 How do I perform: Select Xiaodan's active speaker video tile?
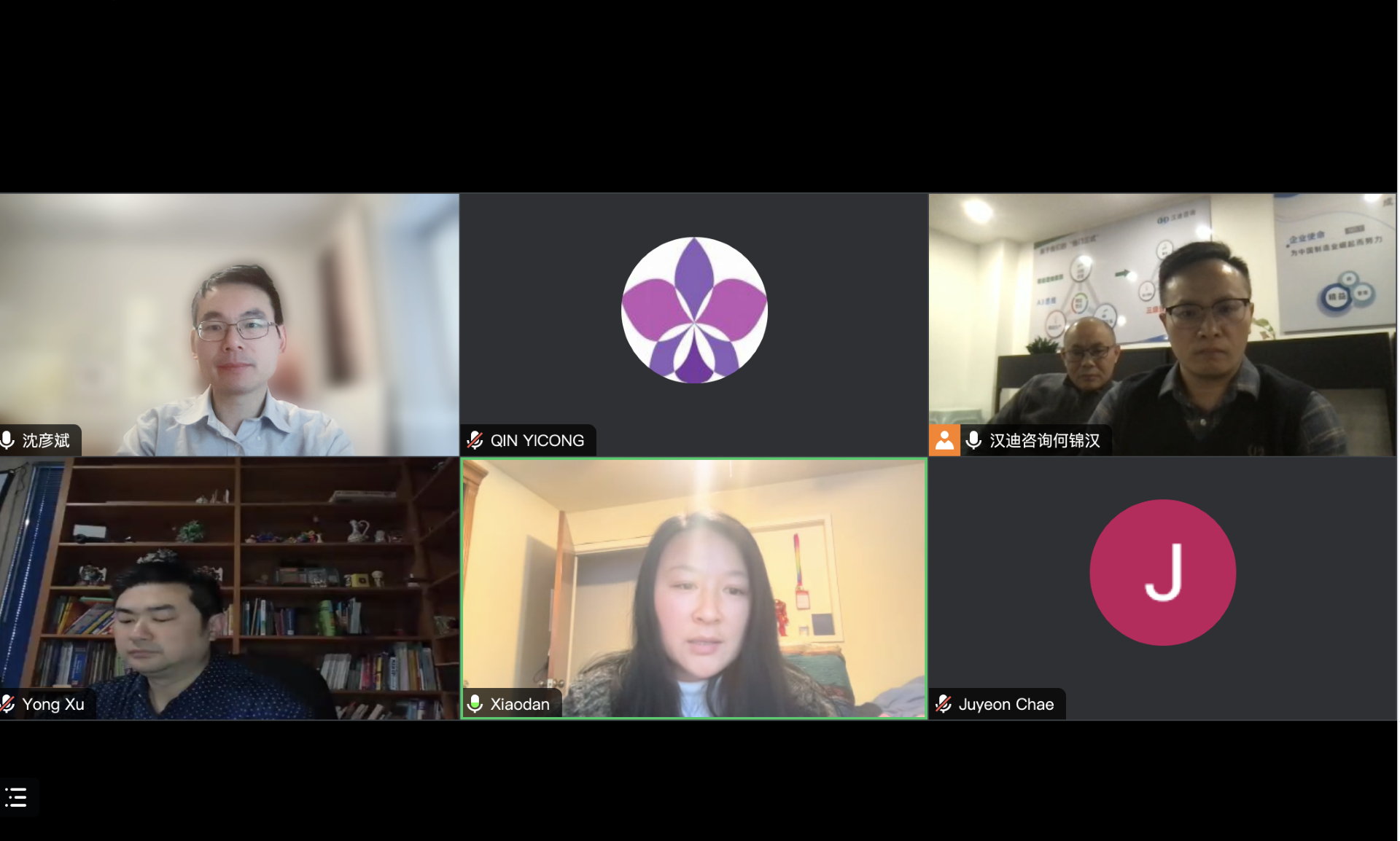[694, 589]
